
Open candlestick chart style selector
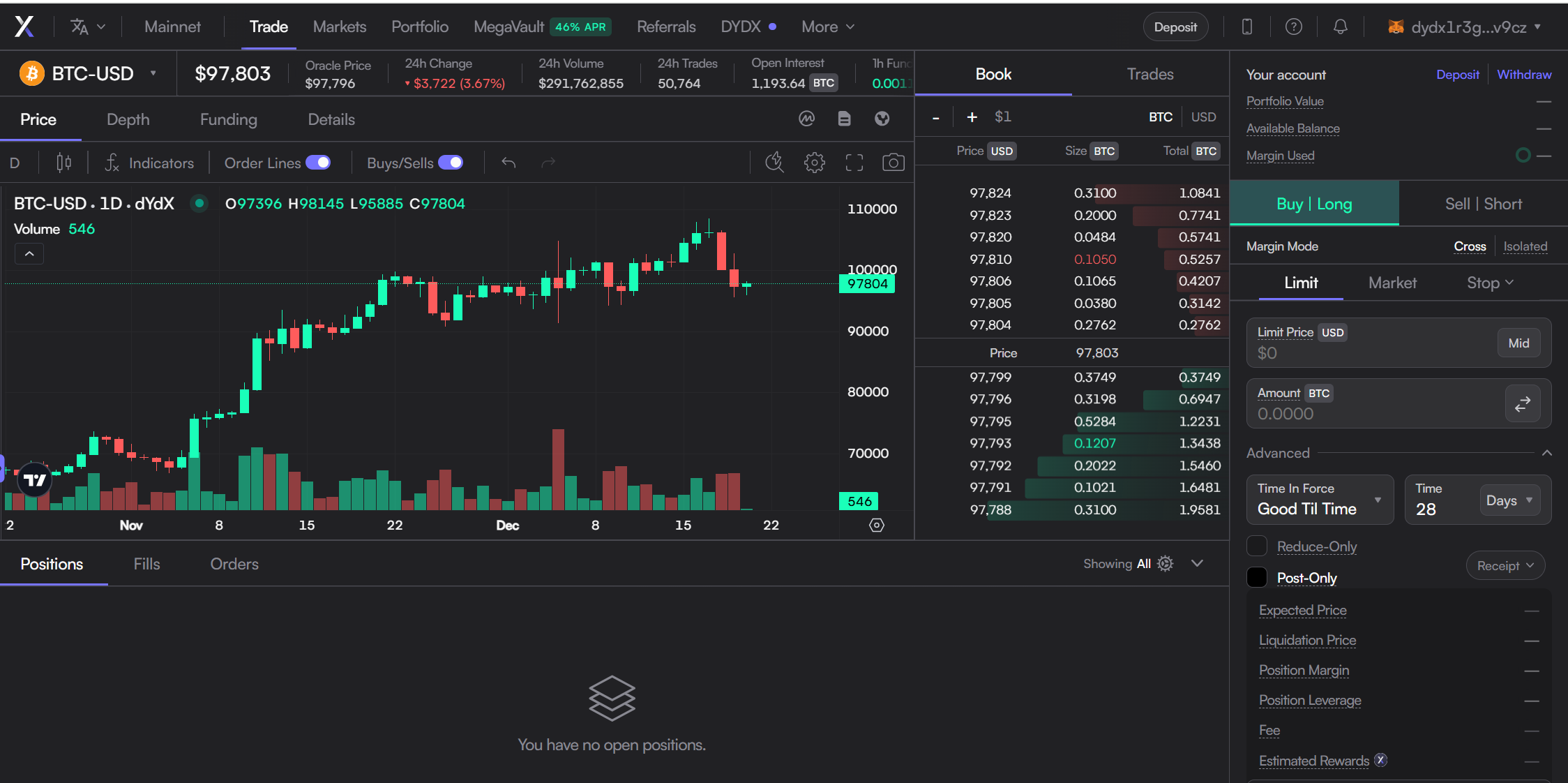[63, 163]
